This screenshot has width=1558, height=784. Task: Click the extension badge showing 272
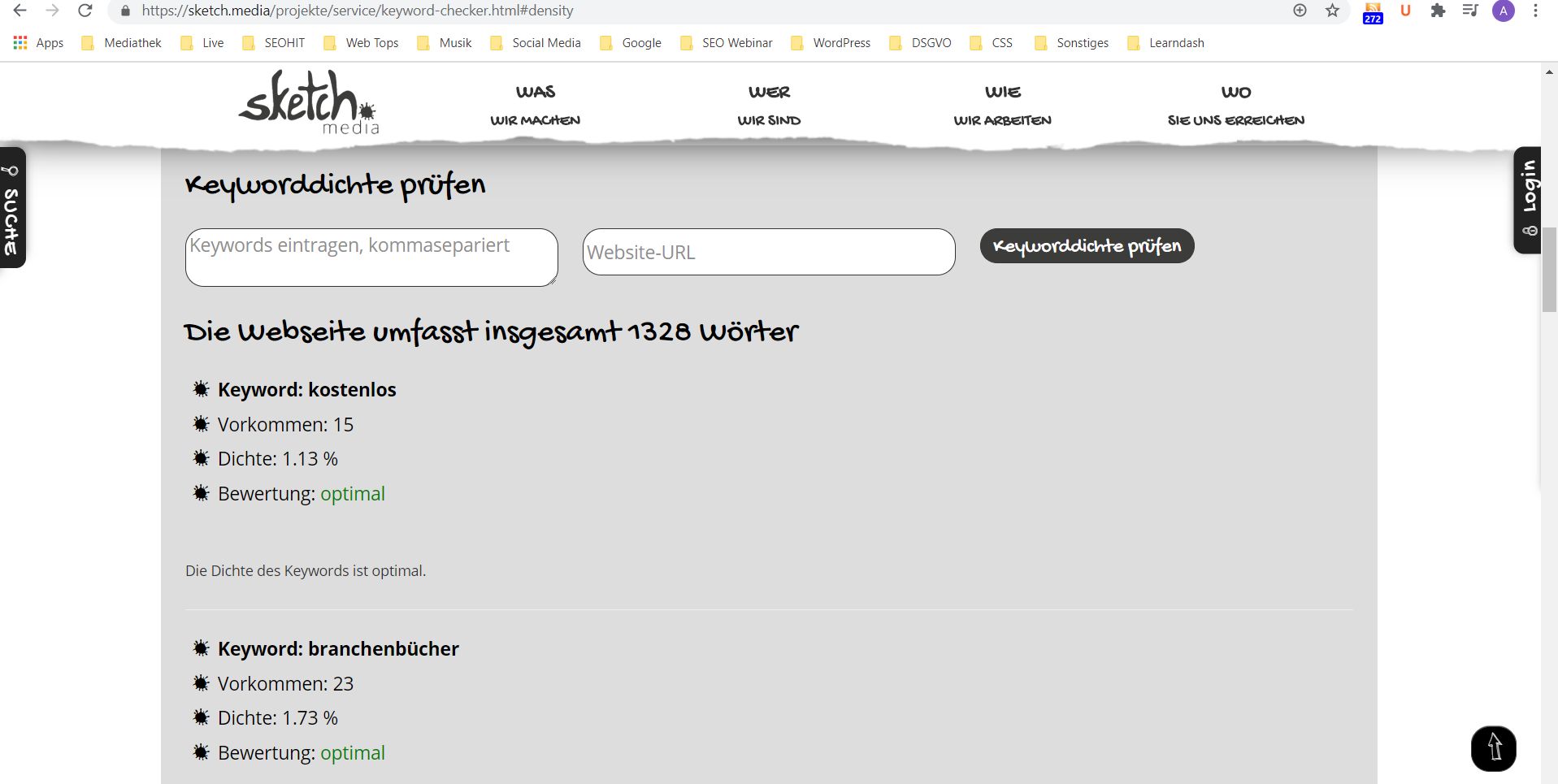point(1373,13)
